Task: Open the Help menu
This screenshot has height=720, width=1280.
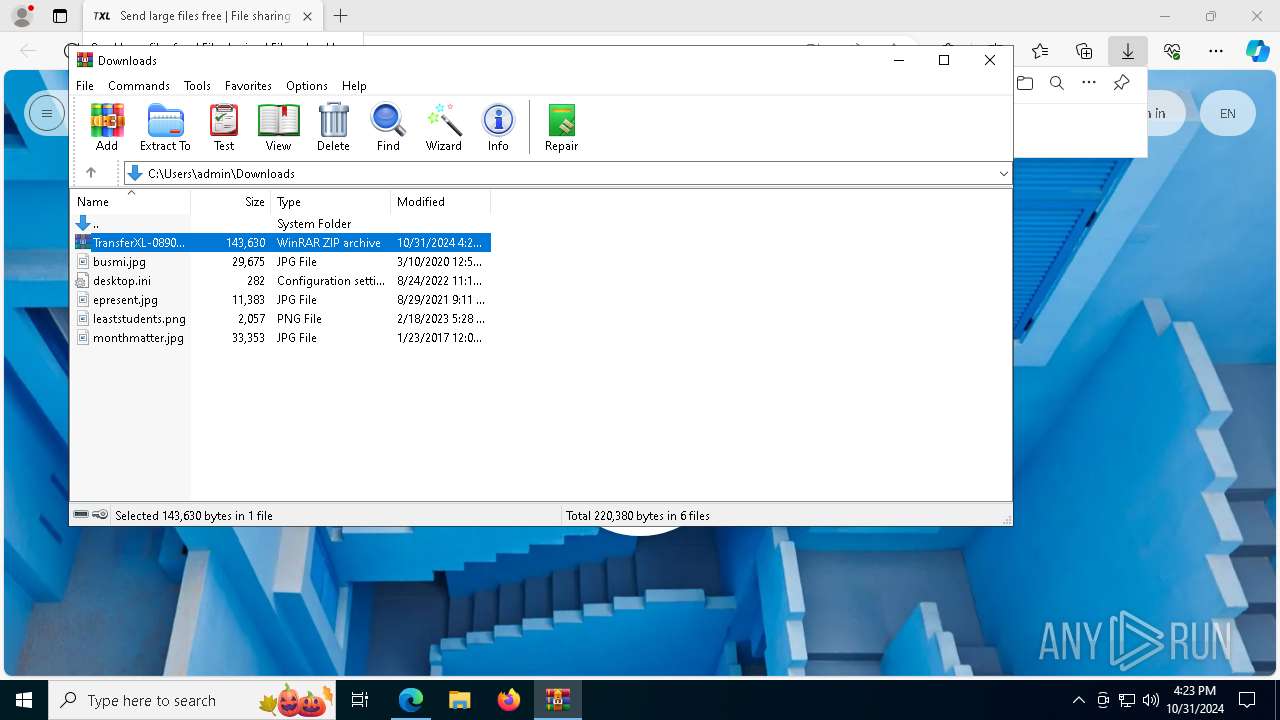Action: point(354,86)
